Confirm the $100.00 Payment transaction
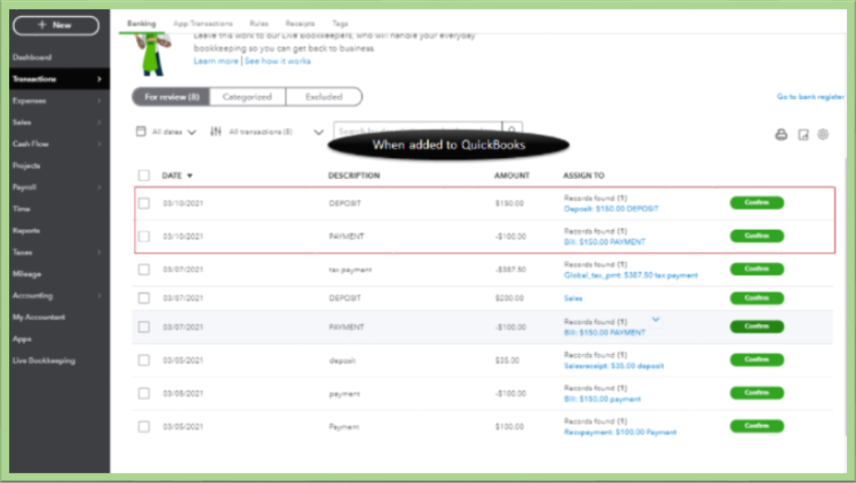 coord(757,426)
